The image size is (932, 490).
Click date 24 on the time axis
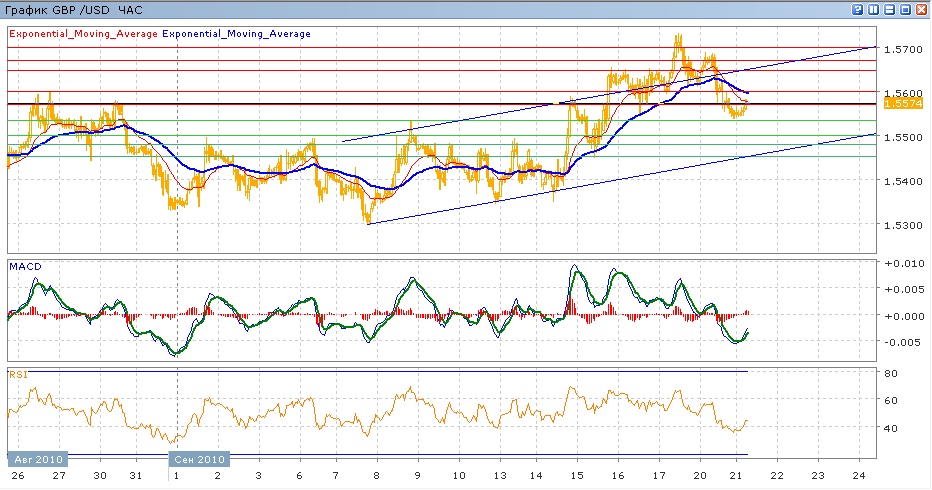point(860,476)
